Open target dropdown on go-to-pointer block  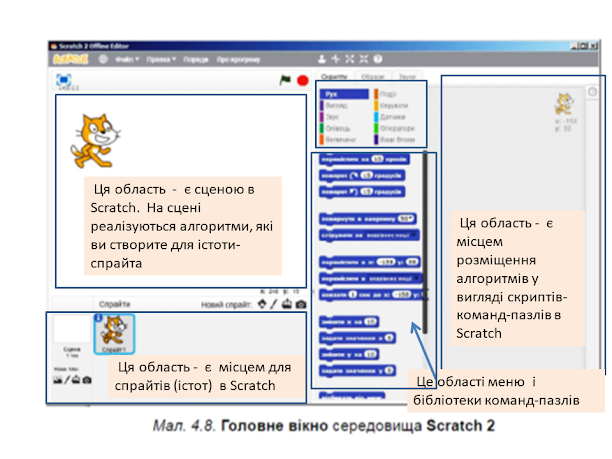point(394,279)
